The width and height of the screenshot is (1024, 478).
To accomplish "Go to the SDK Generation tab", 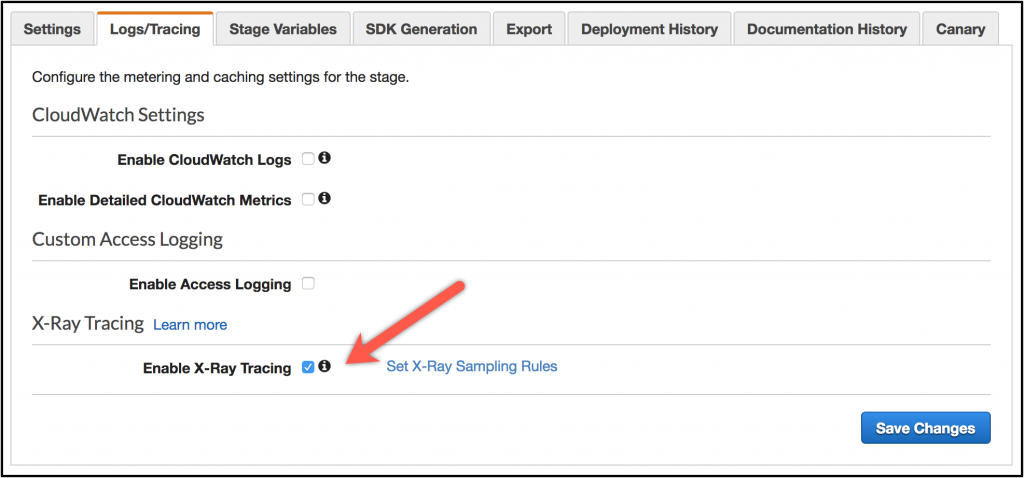I will coord(421,29).
